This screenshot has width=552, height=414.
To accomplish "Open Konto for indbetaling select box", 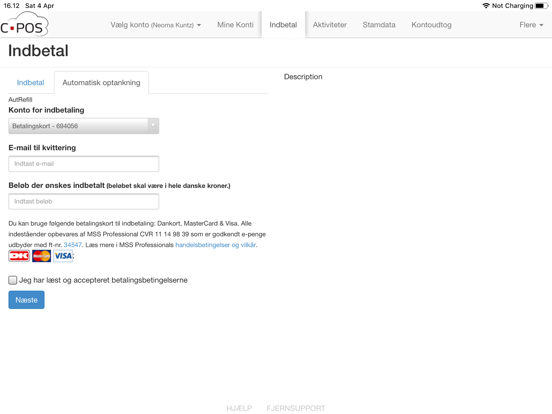I will [84, 126].
